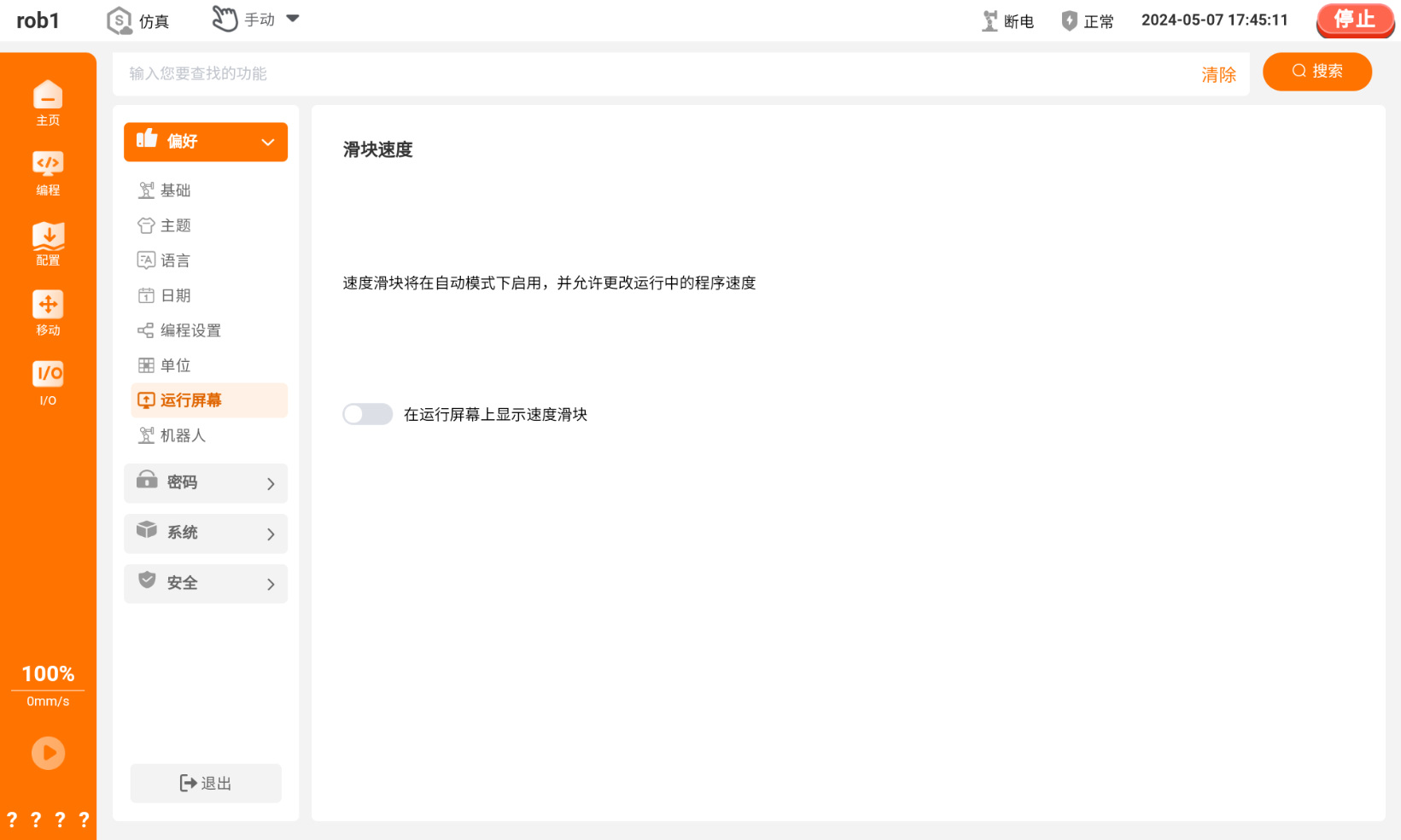Click the 安全 shield icon
The image size is (1401, 840).
click(147, 580)
